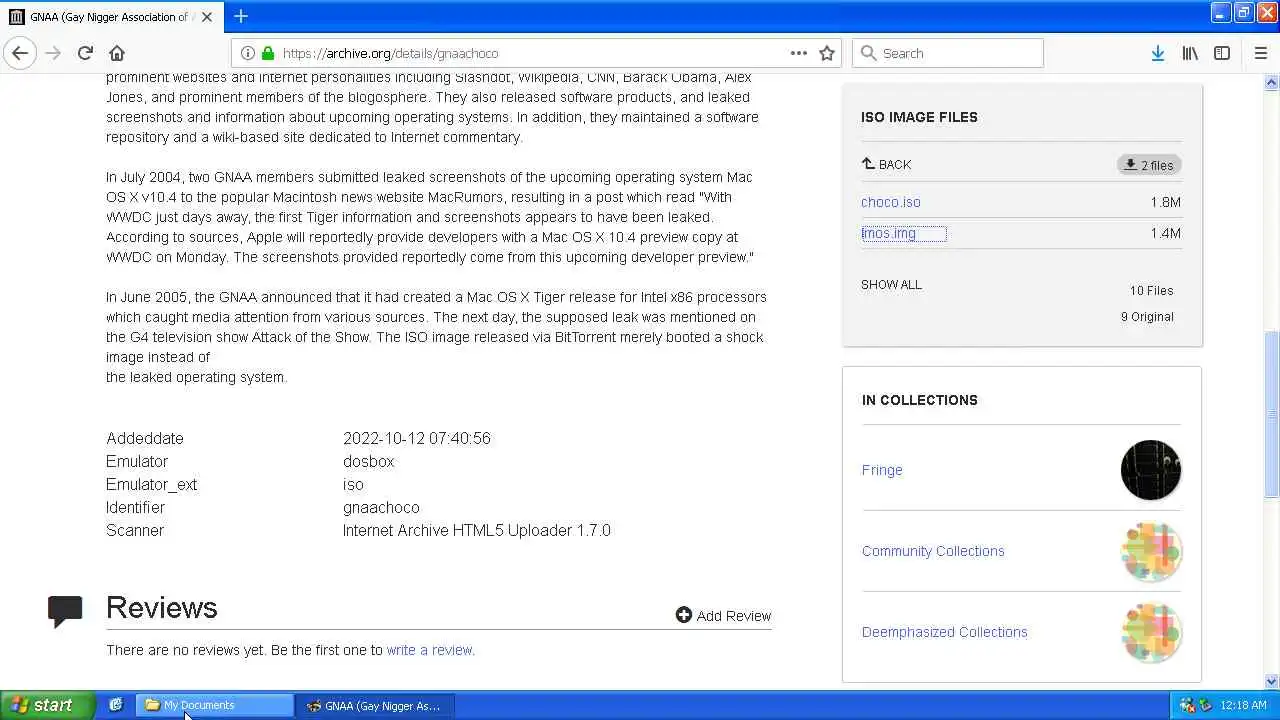Click the Add Review text

coord(734,616)
